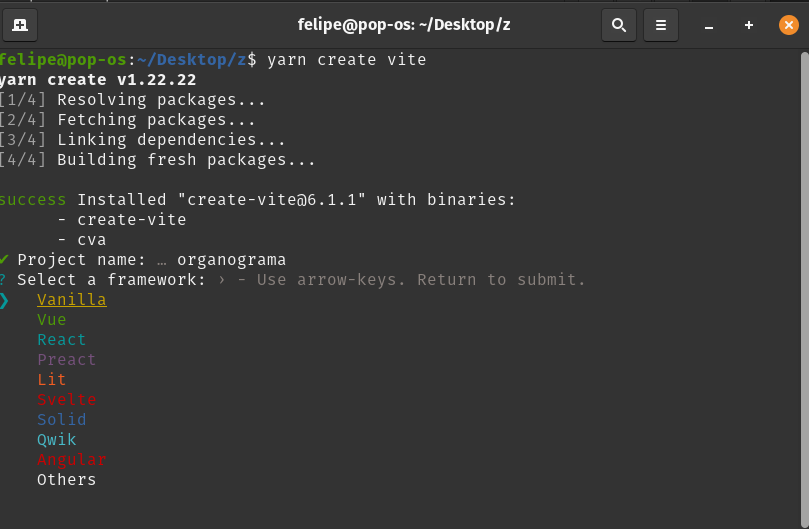Choose React from the framework list
Image resolution: width=809 pixels, height=529 pixels.
62,340
